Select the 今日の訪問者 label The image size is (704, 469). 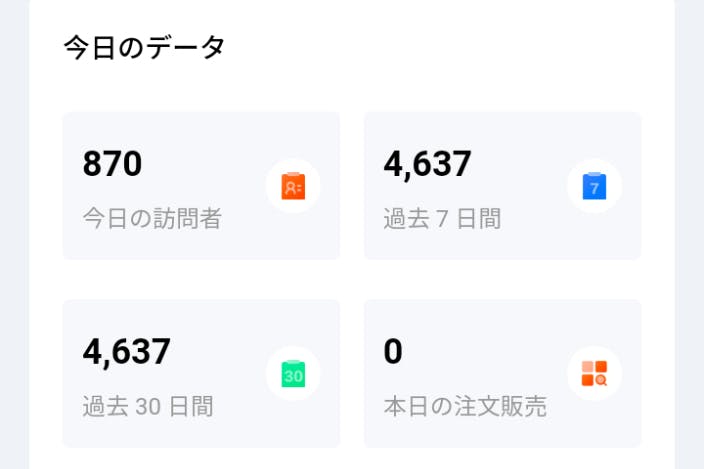coord(152,218)
